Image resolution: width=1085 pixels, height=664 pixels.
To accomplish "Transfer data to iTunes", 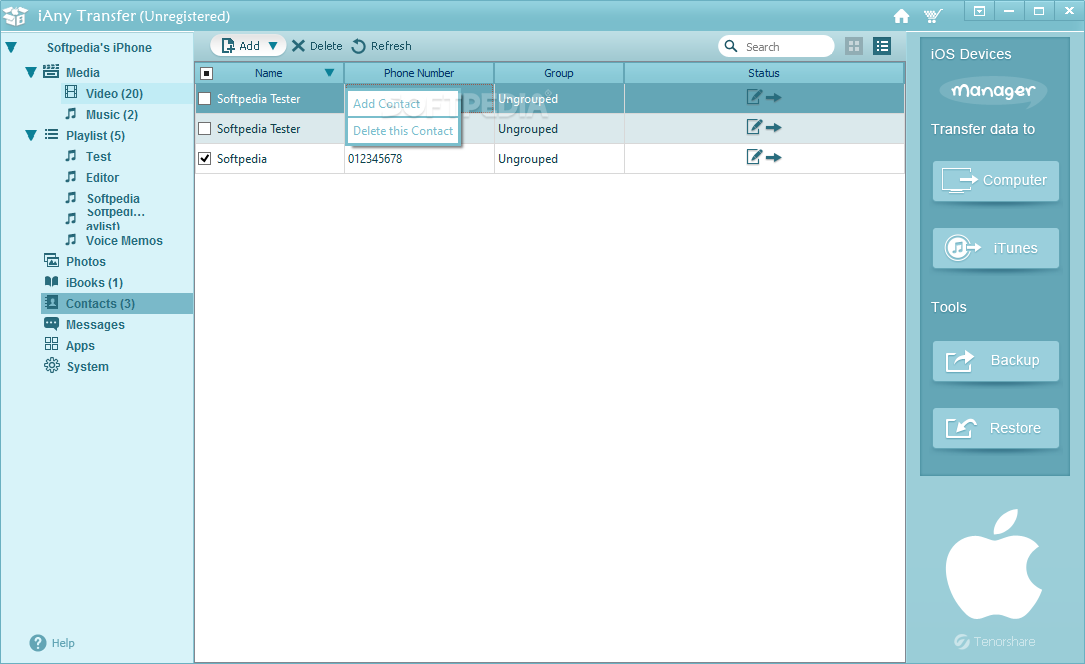I will tap(995, 248).
